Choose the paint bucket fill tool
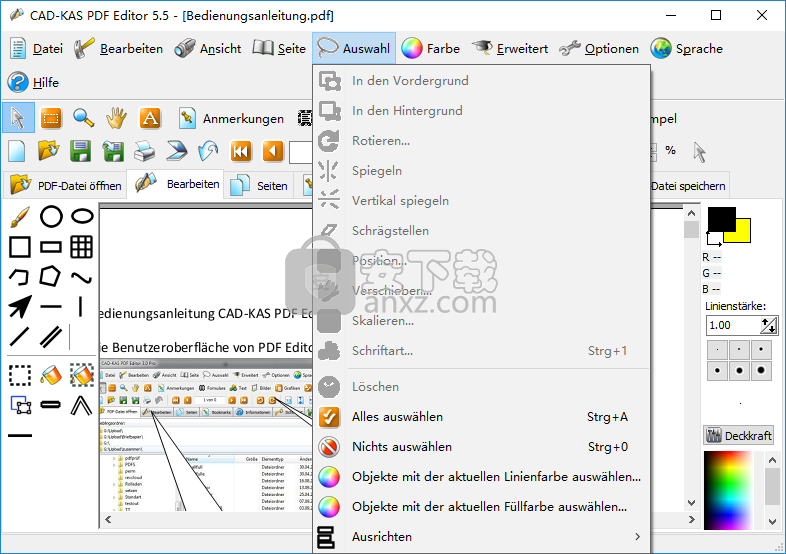This screenshot has width=786, height=554. click(51, 375)
